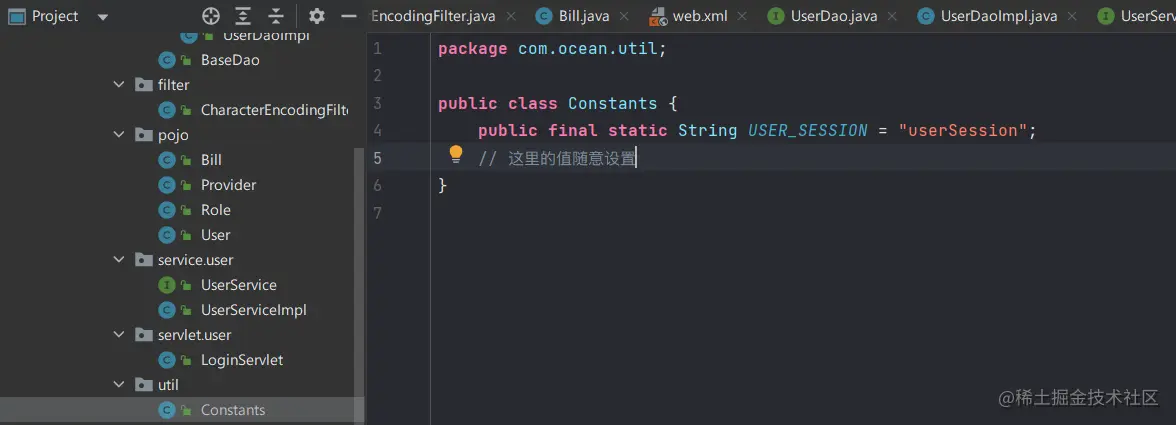This screenshot has height=425, width=1176.
Task: Click the class icon next to Provider
Action: coord(166,184)
